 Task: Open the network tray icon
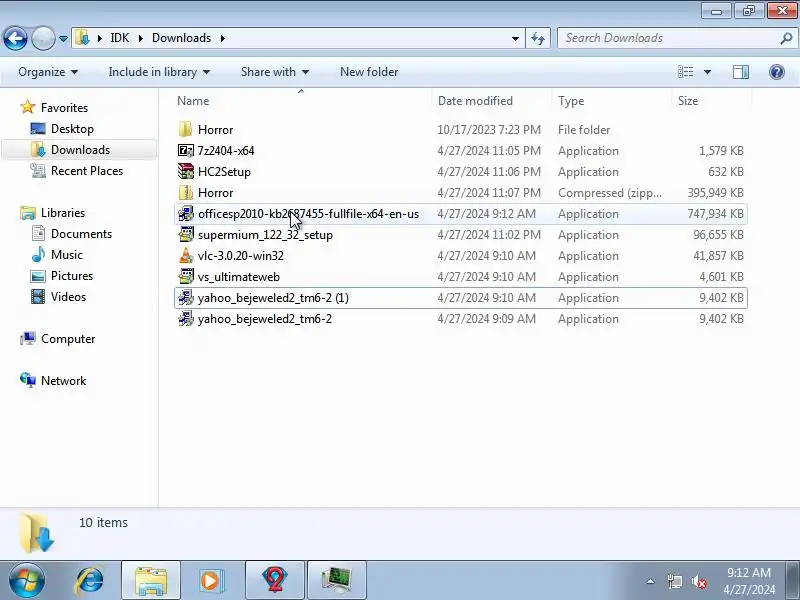coord(674,581)
